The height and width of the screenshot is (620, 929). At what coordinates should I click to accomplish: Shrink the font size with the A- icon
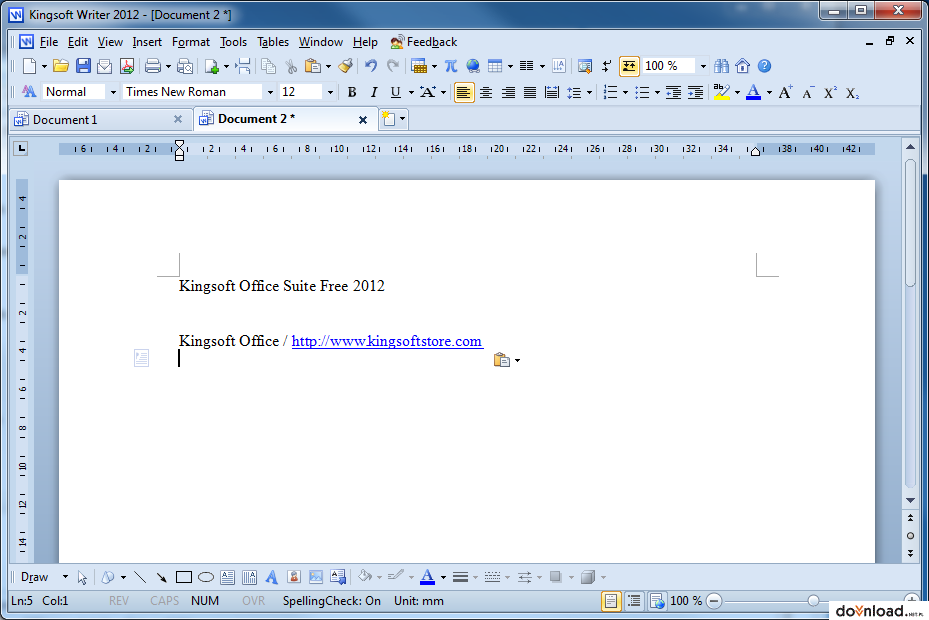(808, 92)
